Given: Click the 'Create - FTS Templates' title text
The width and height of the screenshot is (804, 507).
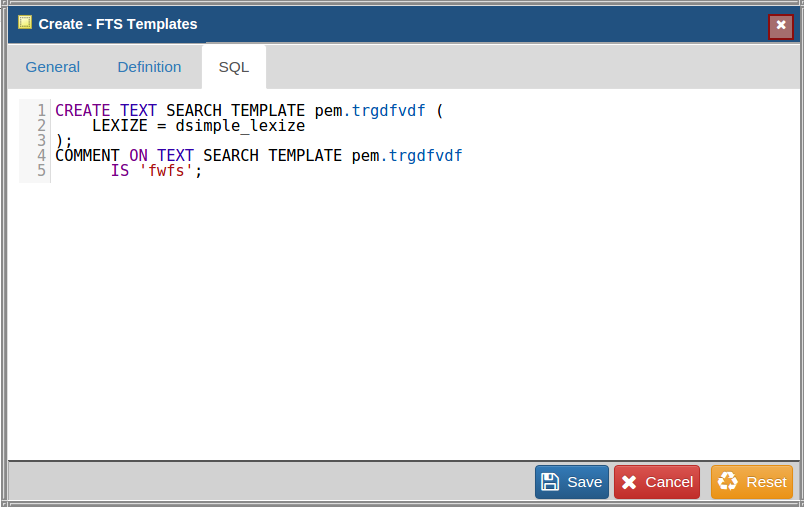Looking at the screenshot, I should coord(118,24).
